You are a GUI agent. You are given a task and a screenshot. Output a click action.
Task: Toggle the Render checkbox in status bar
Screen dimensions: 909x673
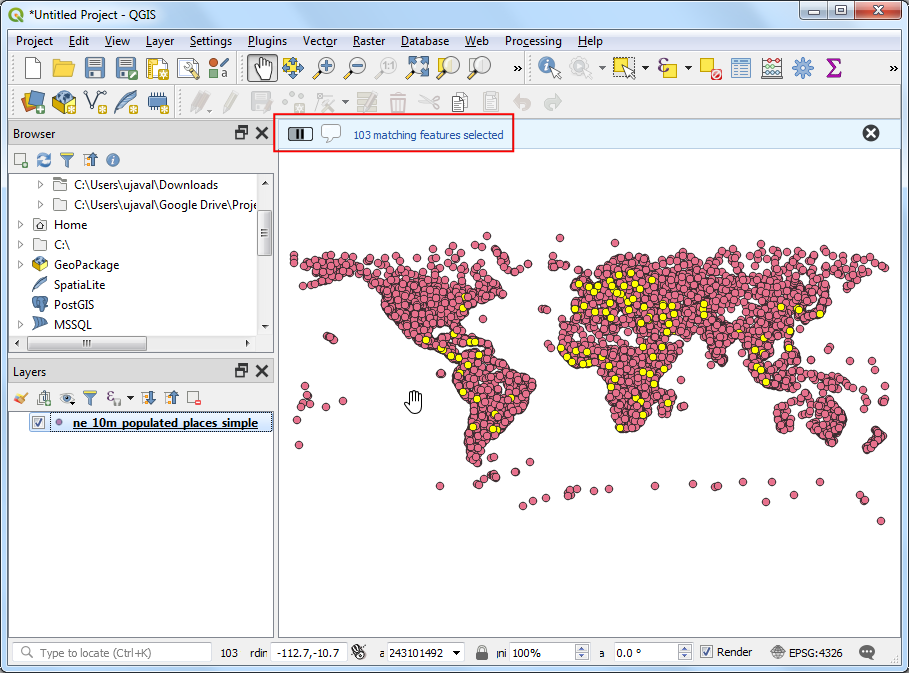[707, 652]
